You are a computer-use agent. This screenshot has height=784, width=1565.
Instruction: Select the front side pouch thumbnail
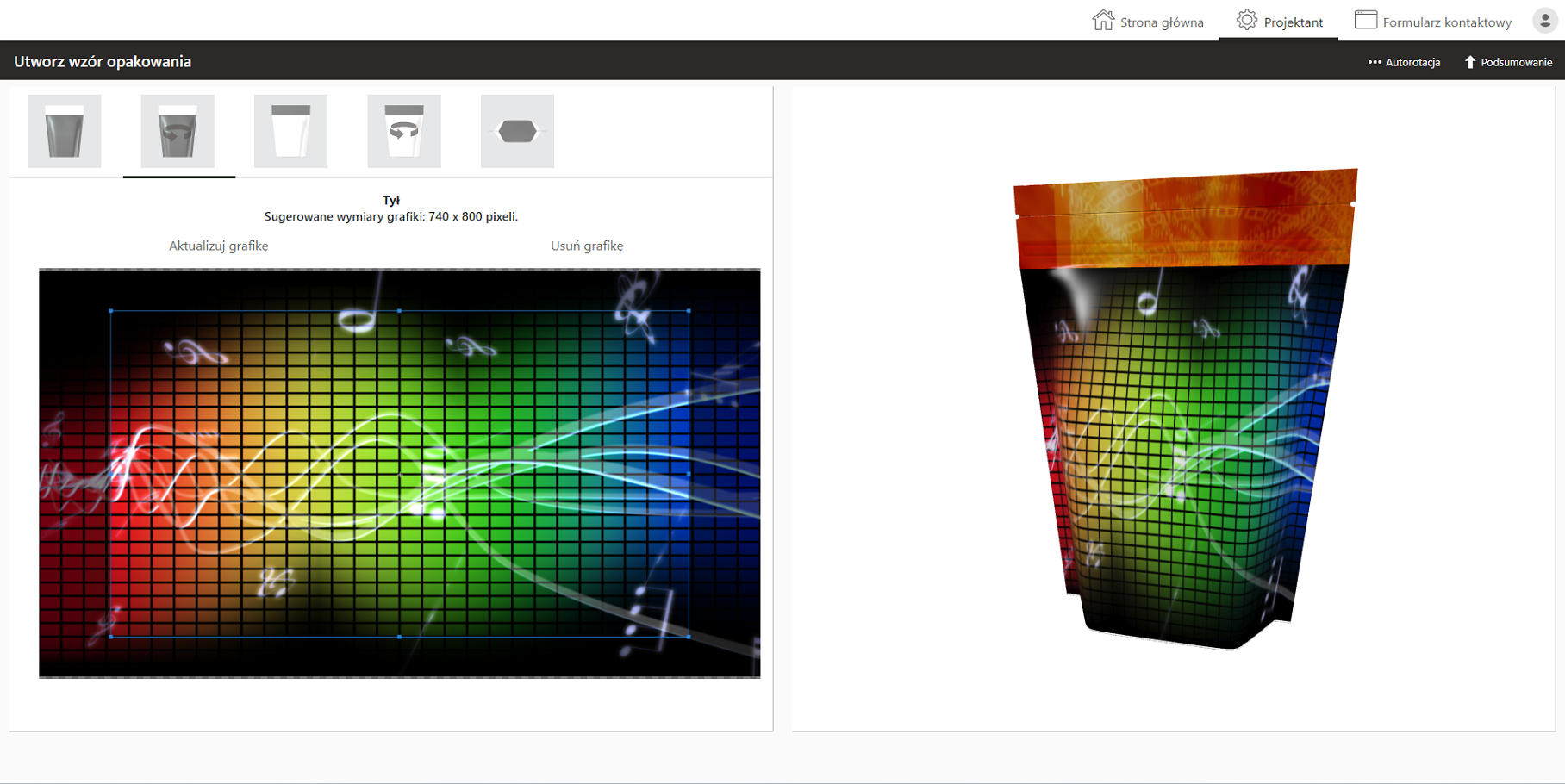point(65,131)
